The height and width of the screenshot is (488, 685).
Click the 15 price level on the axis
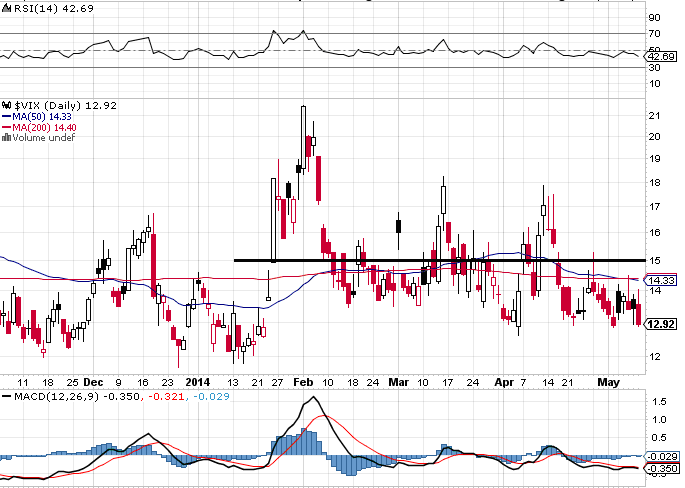tap(654, 261)
